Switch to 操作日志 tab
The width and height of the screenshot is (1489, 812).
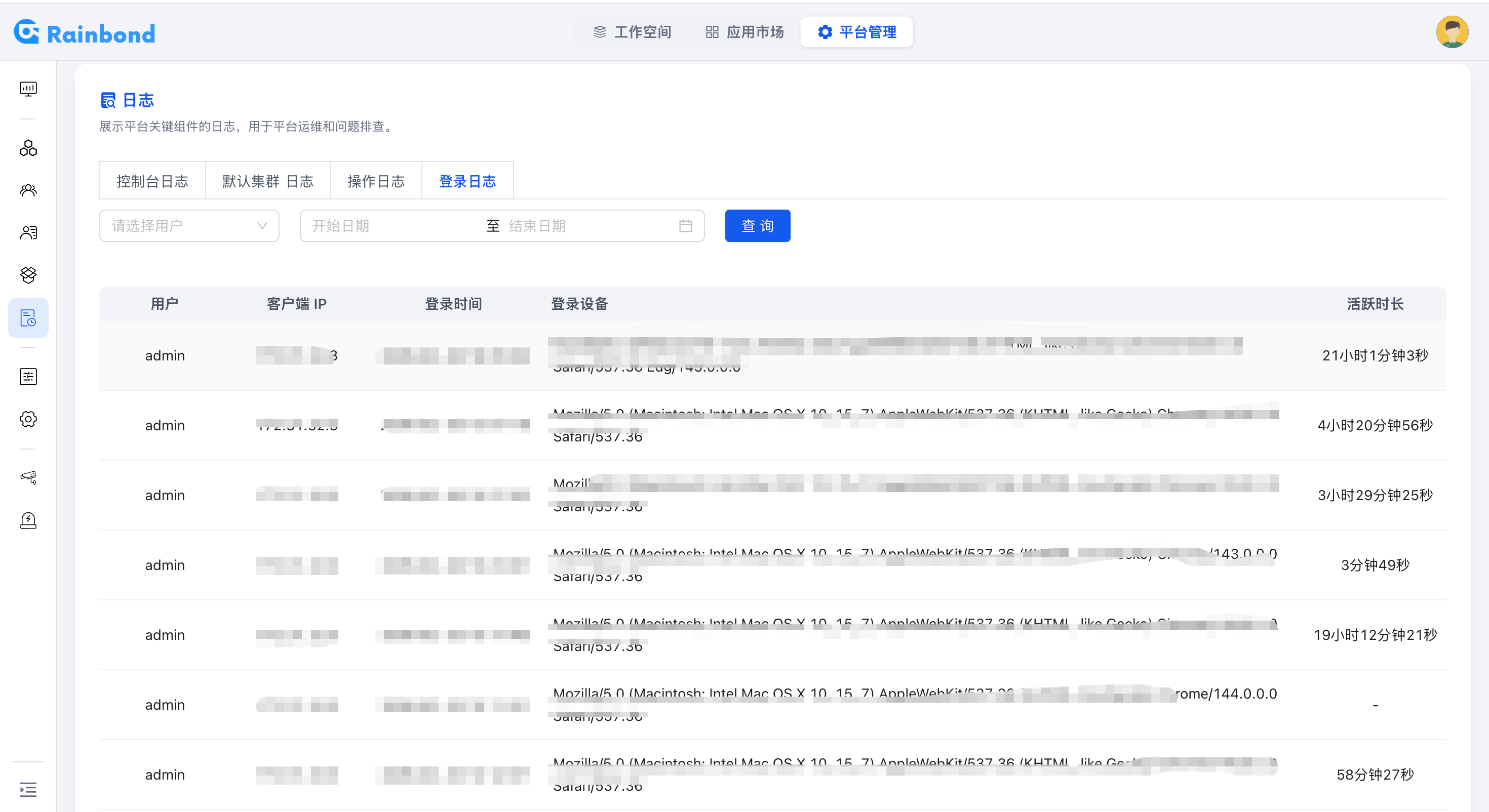point(376,181)
